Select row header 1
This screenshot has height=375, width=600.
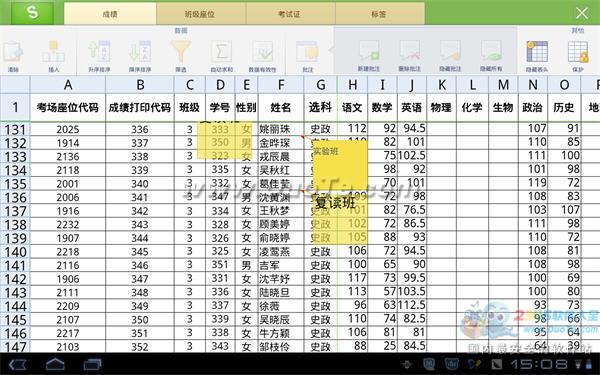[x=15, y=108]
